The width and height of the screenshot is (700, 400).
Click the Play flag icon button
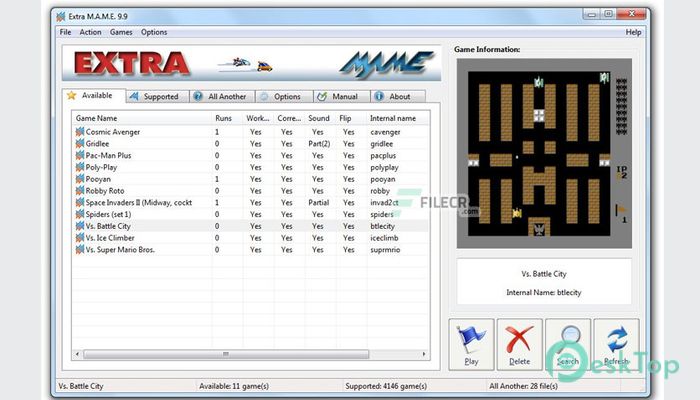tap(471, 344)
